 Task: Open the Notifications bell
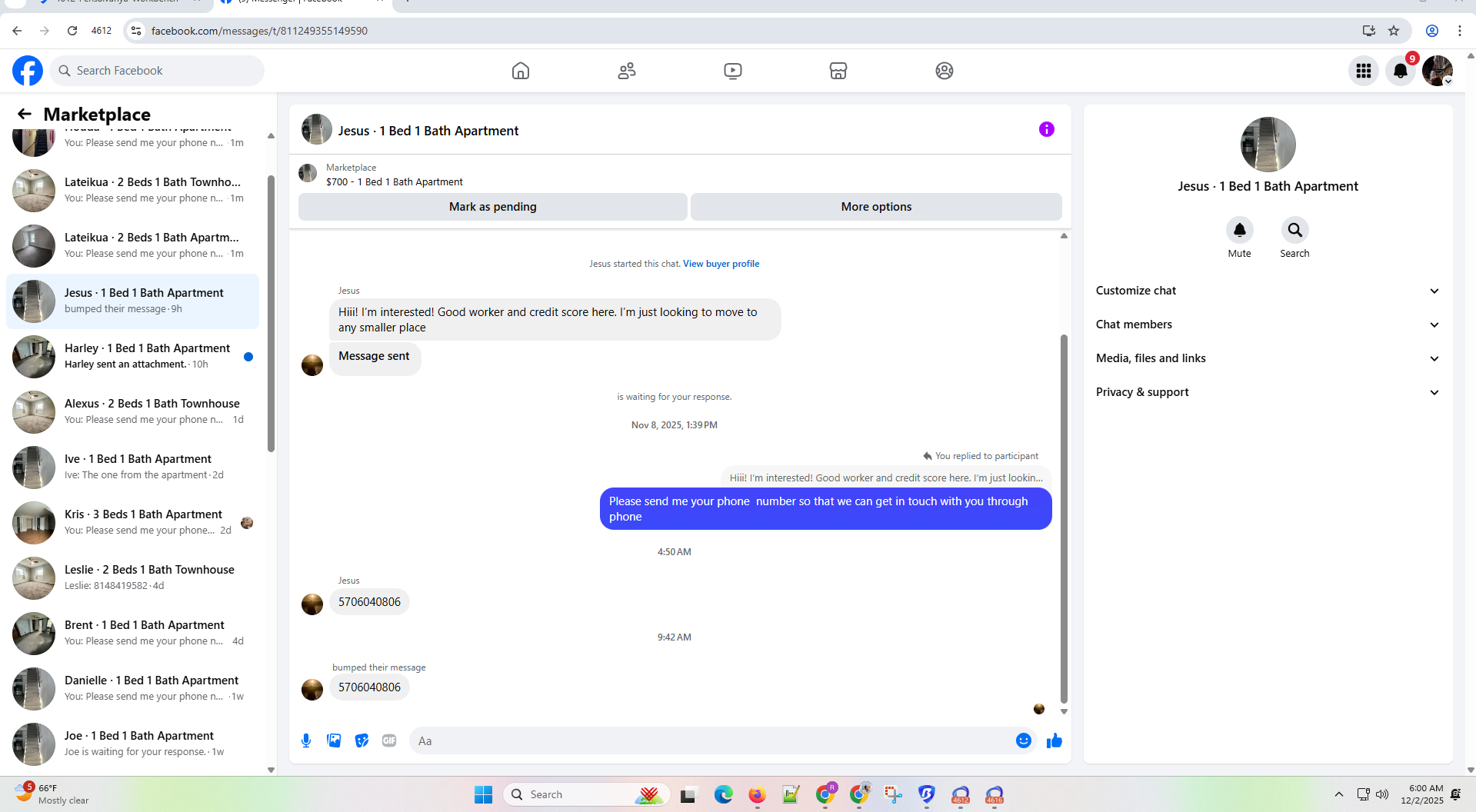pos(1401,71)
